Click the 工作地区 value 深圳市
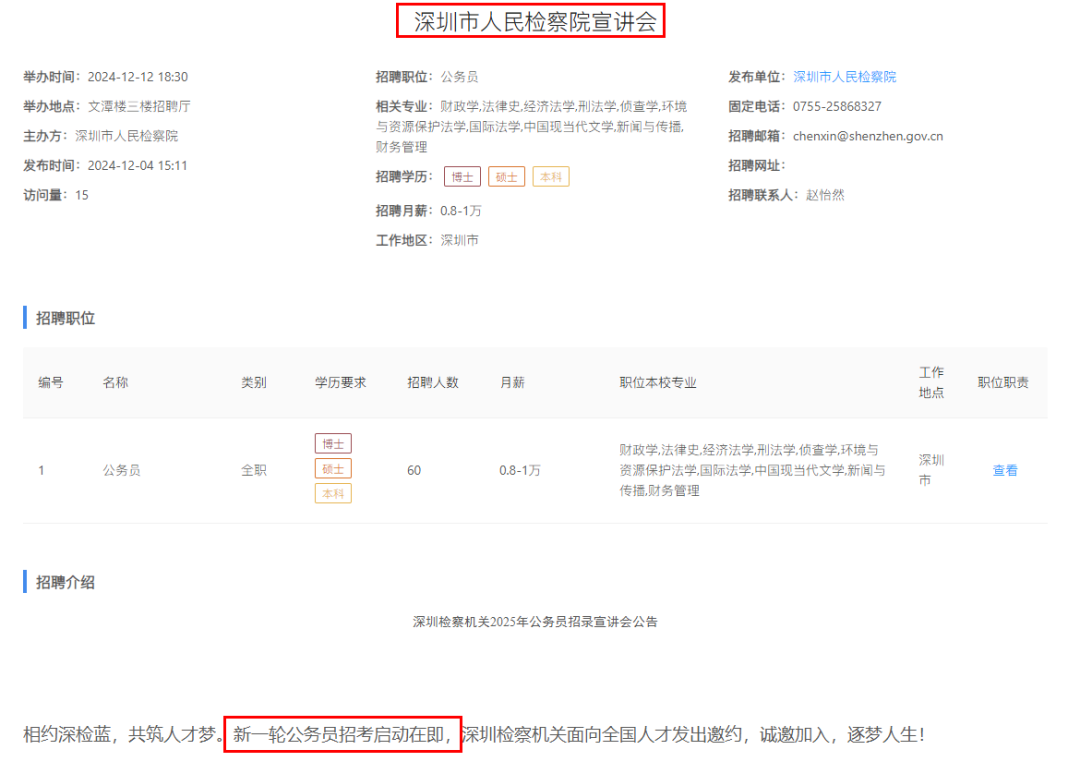 click(x=459, y=240)
